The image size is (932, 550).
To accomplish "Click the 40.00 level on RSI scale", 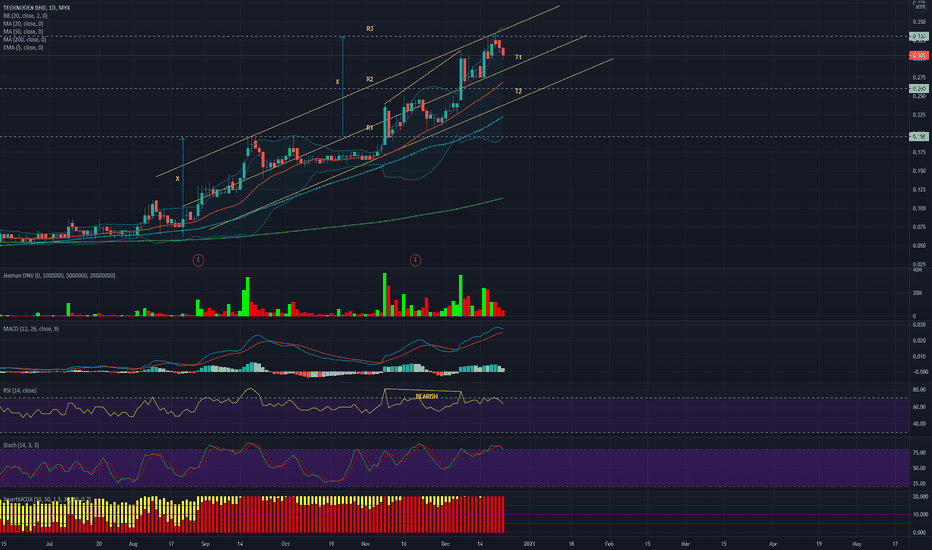I will tap(919, 424).
